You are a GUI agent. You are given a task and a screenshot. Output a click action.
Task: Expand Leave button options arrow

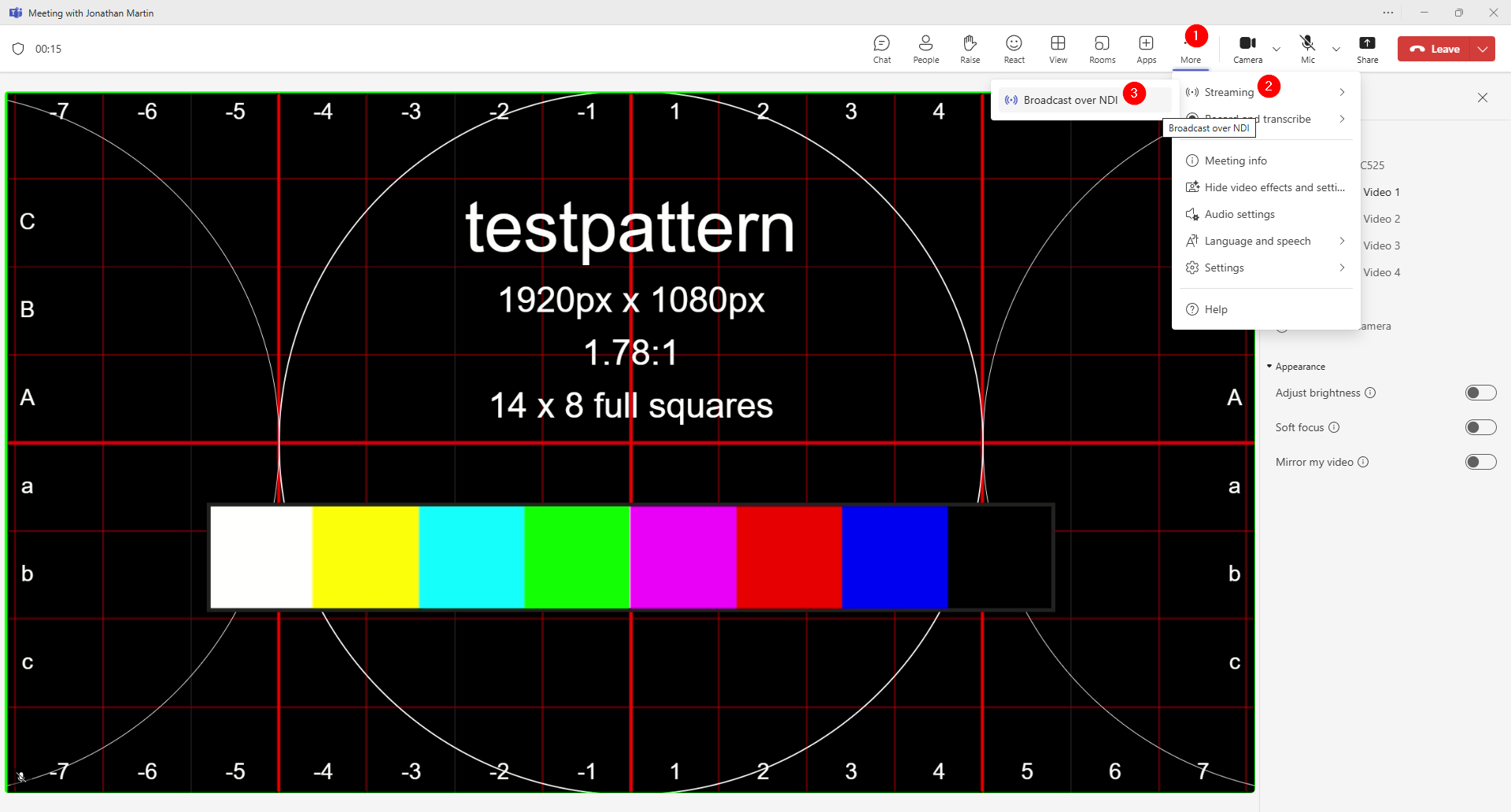tap(1483, 49)
